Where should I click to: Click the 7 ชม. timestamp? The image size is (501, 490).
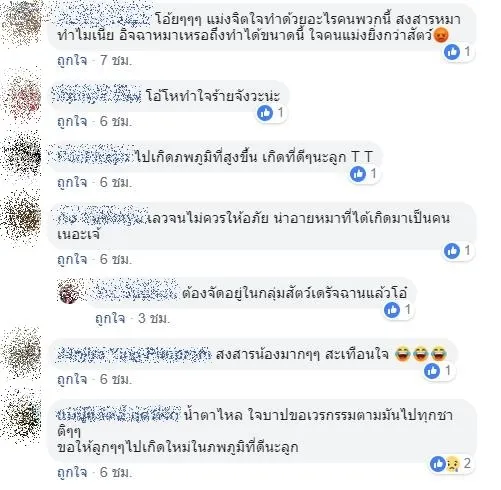point(116,61)
